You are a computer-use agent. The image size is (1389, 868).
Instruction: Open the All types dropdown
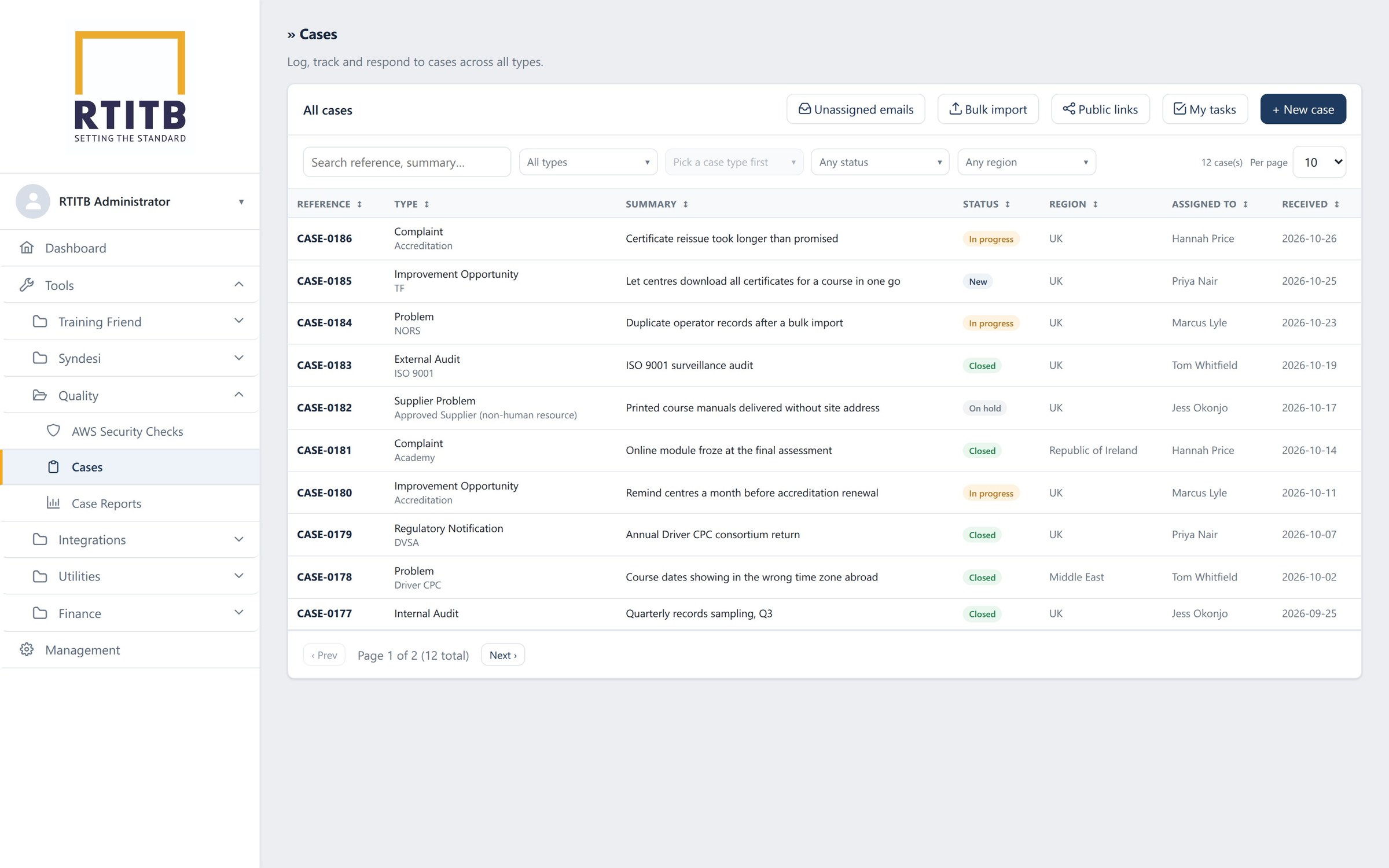pyautogui.click(x=588, y=162)
